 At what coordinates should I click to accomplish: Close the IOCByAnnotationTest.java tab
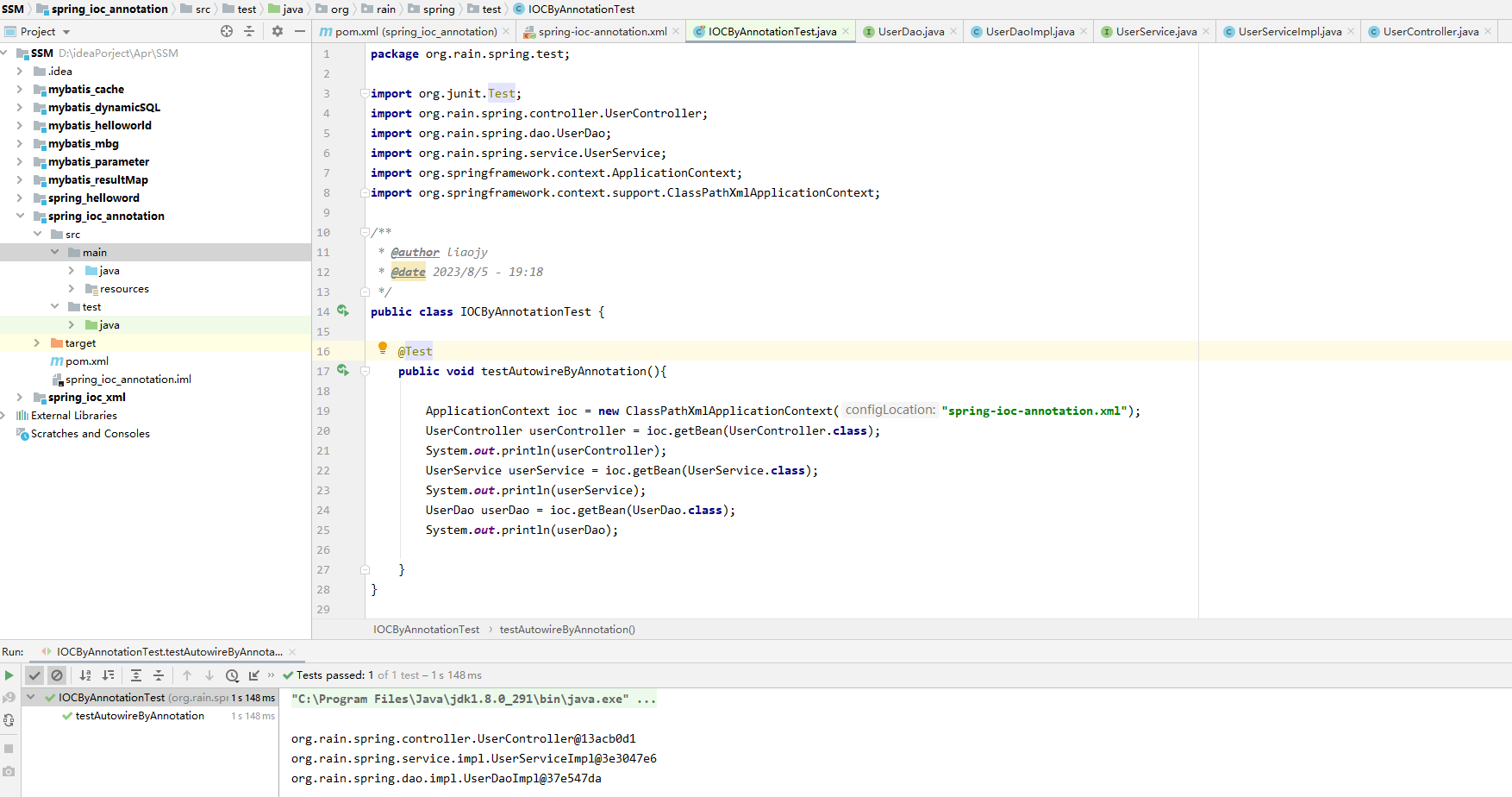pyautogui.click(x=846, y=31)
